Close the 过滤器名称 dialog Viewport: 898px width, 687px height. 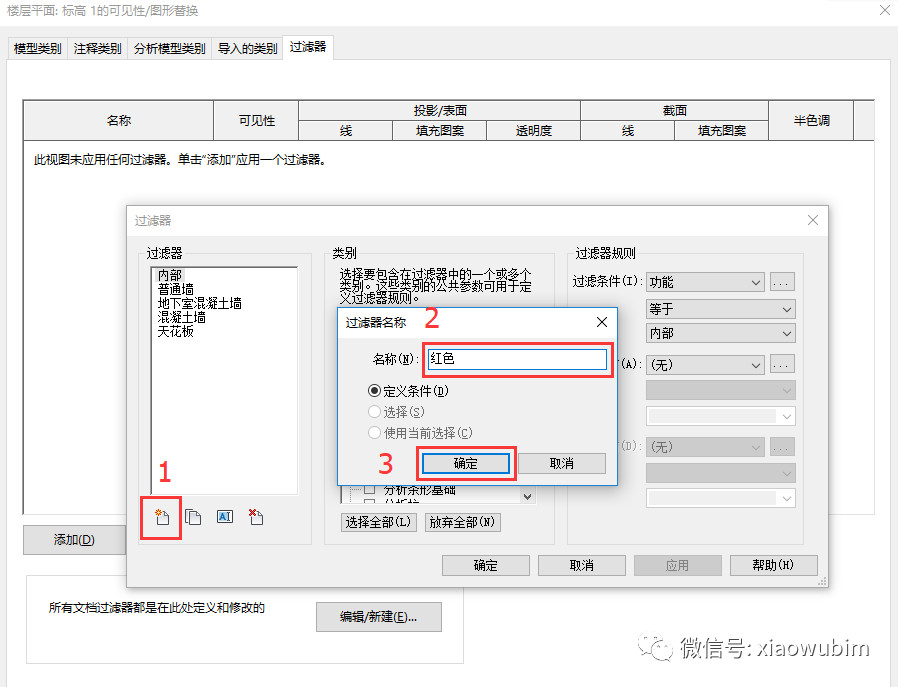tap(601, 322)
